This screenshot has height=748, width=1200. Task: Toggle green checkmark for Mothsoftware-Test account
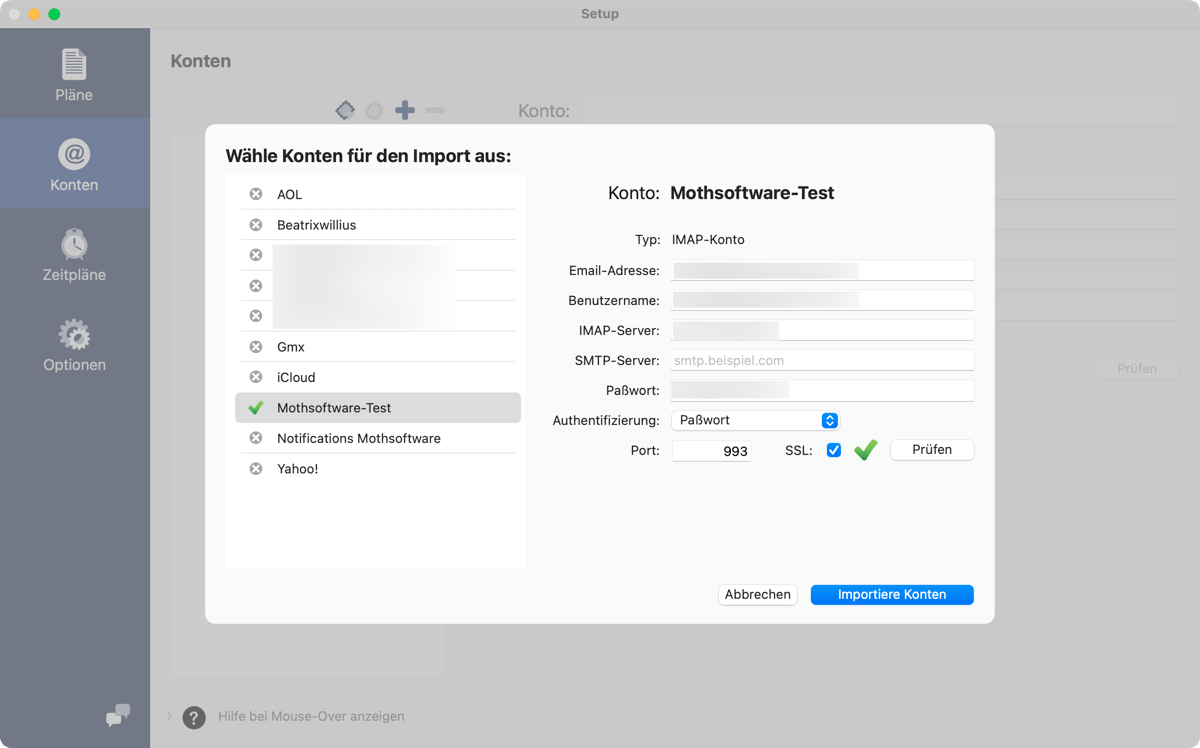(x=256, y=408)
